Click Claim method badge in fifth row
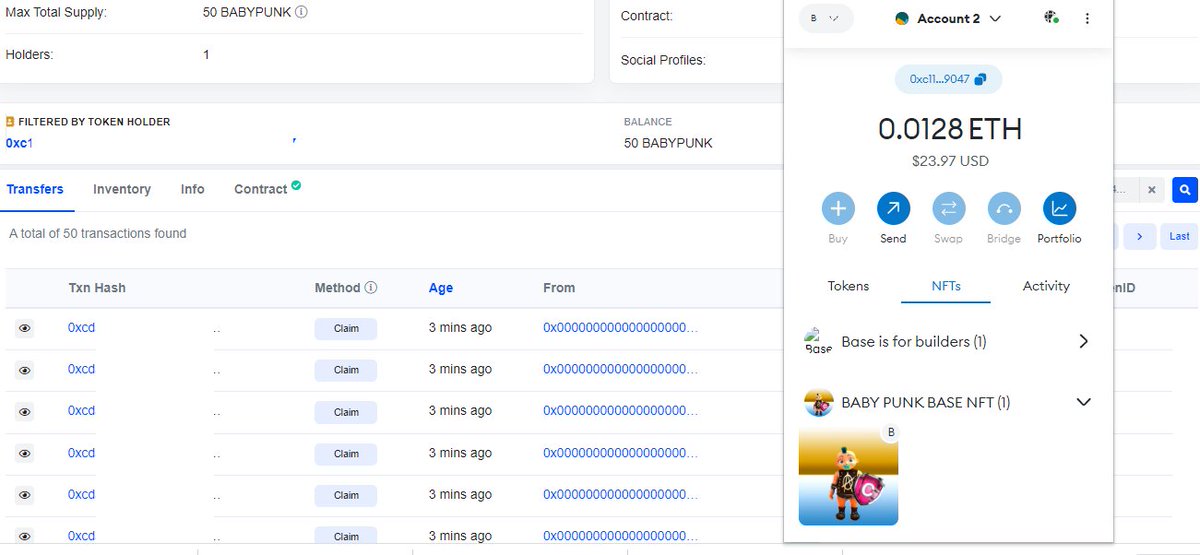 point(346,495)
